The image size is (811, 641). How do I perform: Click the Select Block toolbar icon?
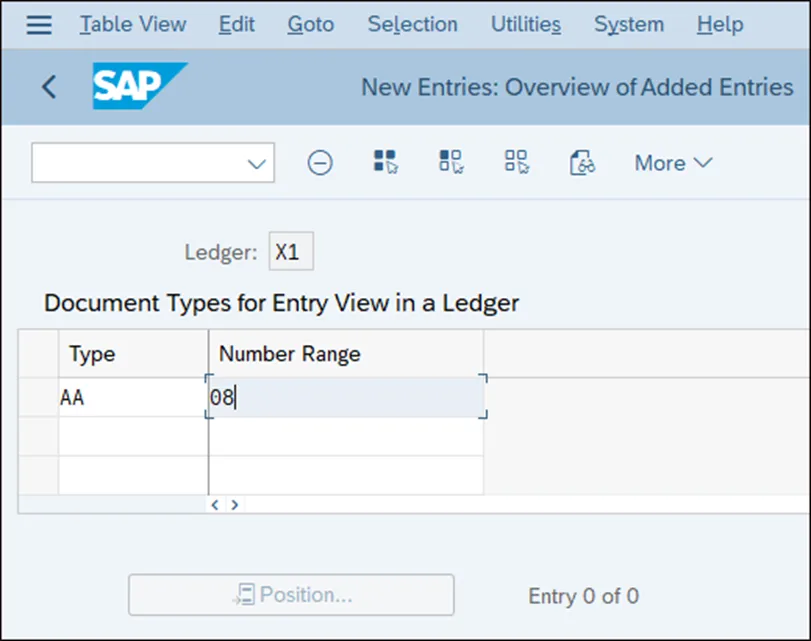(451, 162)
